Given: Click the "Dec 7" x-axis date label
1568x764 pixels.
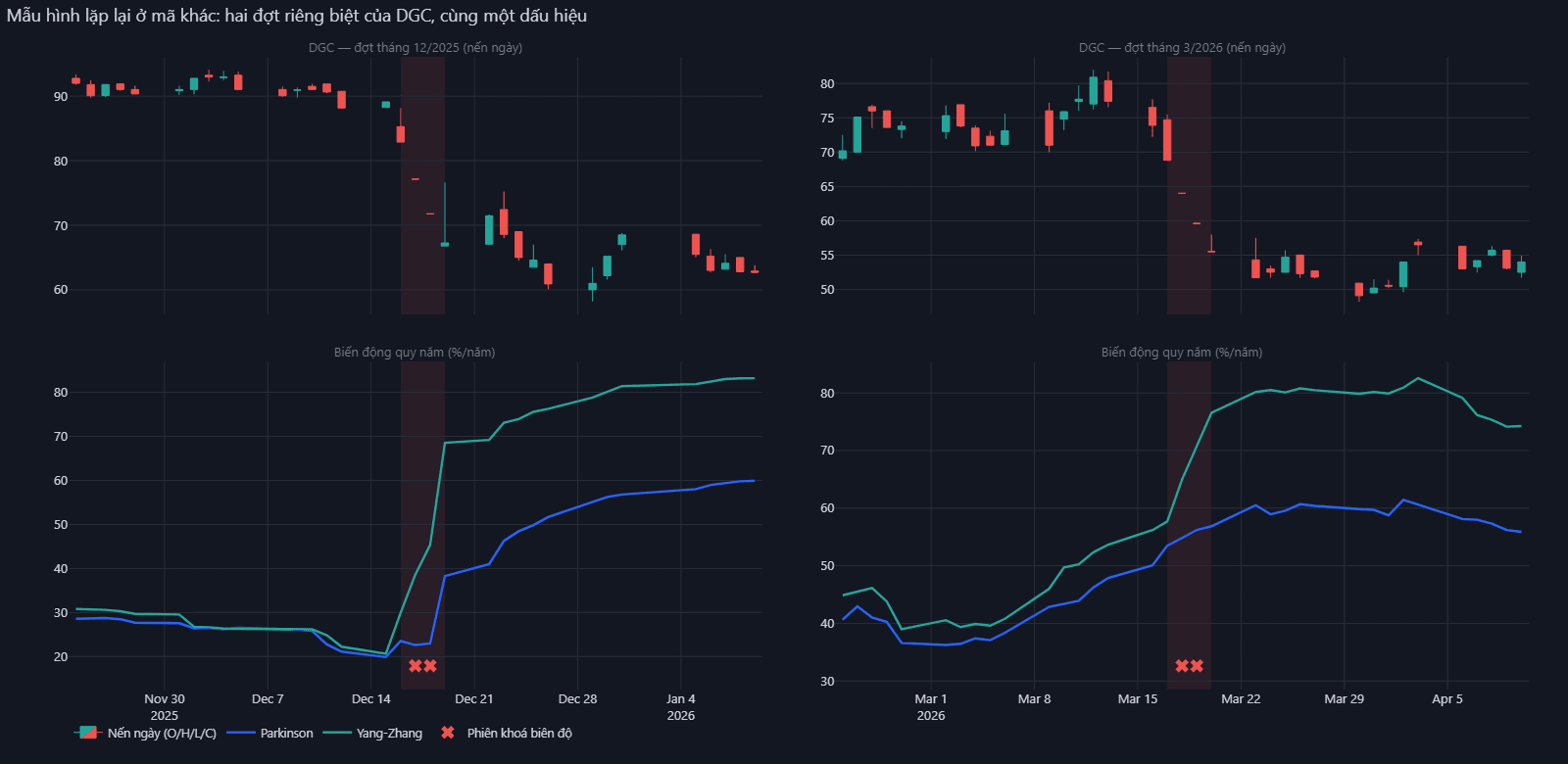Looking at the screenshot, I should tap(268, 698).
